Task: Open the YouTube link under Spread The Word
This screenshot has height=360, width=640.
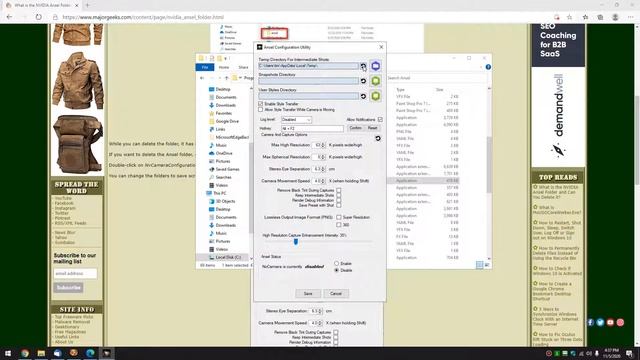Action: [x=63, y=198]
